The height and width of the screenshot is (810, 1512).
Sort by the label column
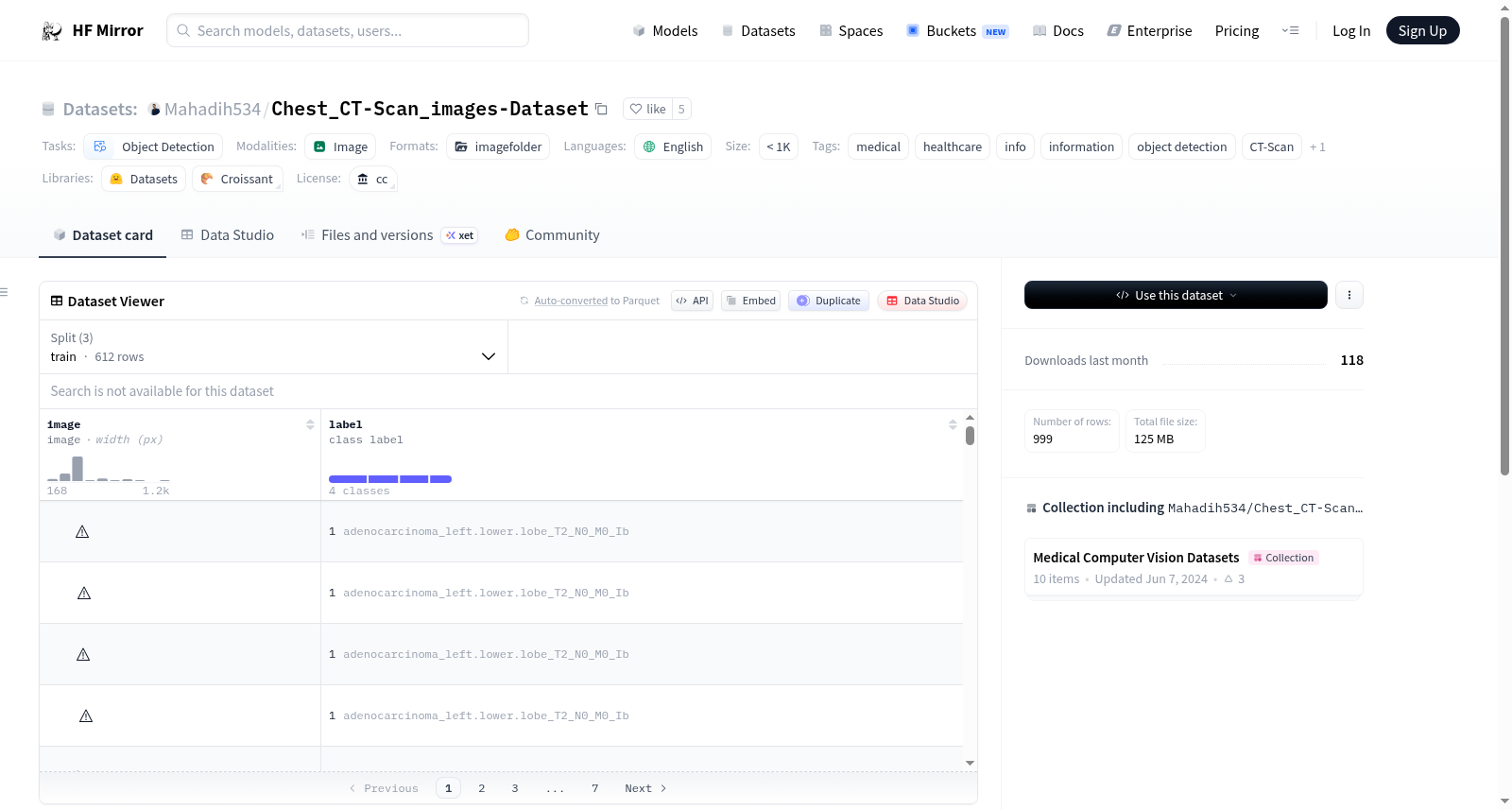(x=953, y=425)
